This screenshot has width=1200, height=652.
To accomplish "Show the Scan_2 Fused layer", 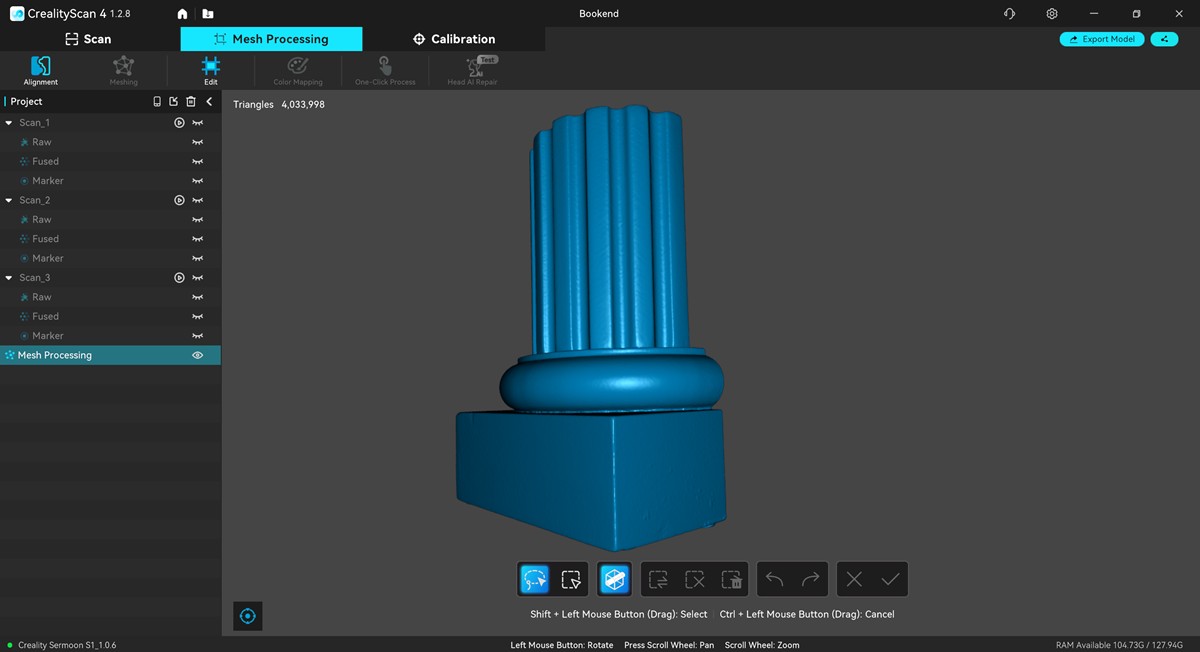I will click(x=198, y=239).
